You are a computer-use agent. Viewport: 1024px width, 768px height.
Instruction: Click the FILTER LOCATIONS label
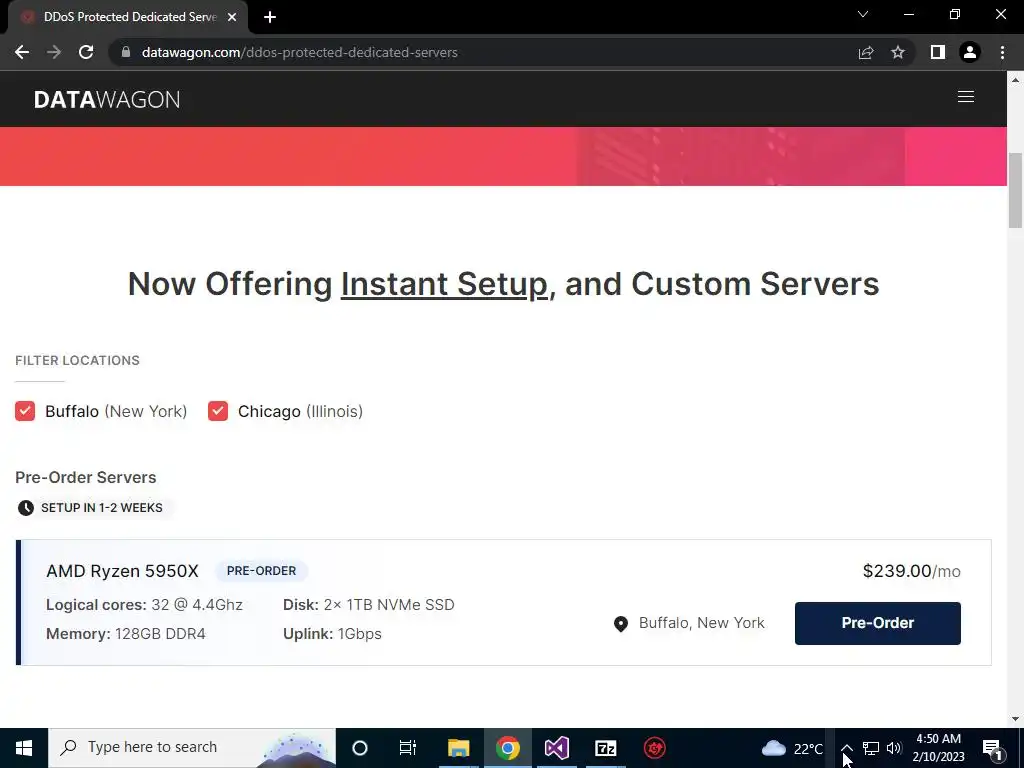click(77, 360)
